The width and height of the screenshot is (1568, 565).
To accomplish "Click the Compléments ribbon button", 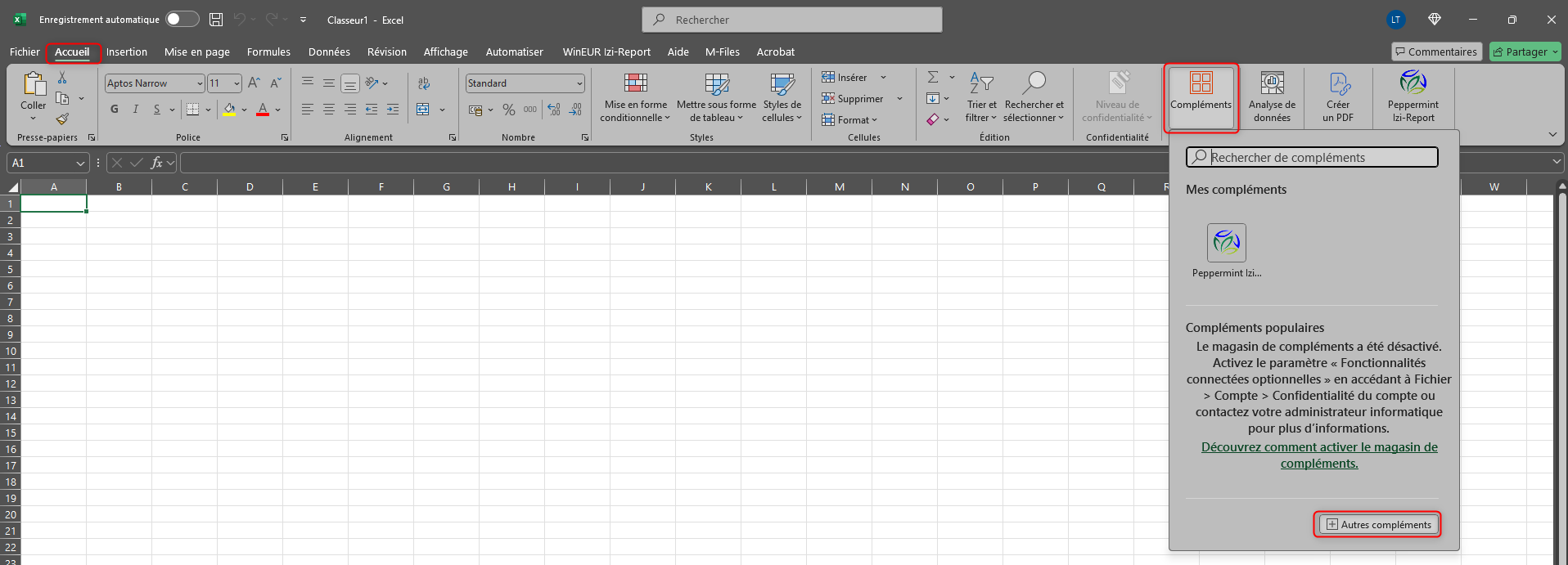I will [x=1201, y=96].
